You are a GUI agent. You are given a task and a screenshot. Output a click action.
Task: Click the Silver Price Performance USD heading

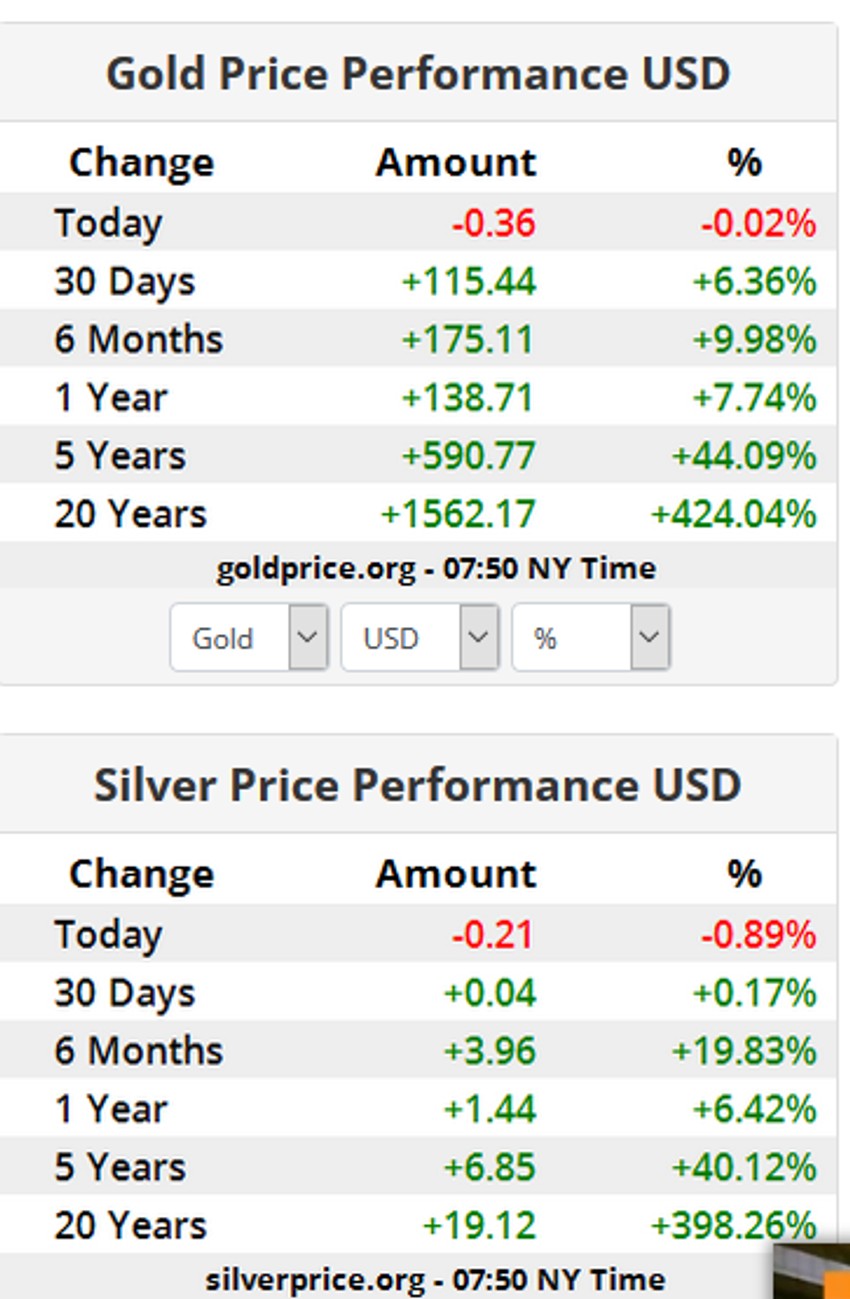[x=418, y=785]
